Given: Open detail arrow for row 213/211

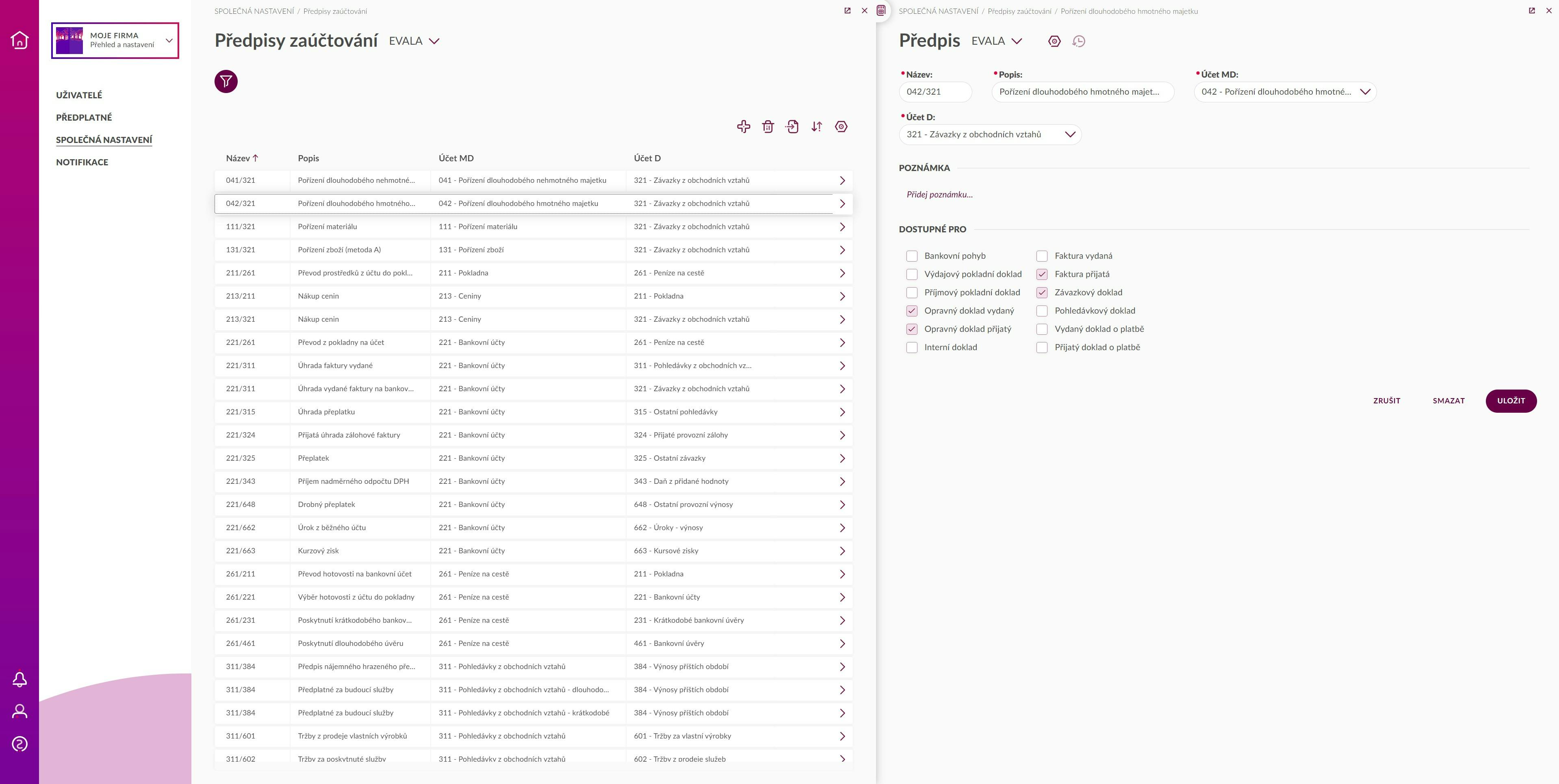Looking at the screenshot, I should 842,297.
